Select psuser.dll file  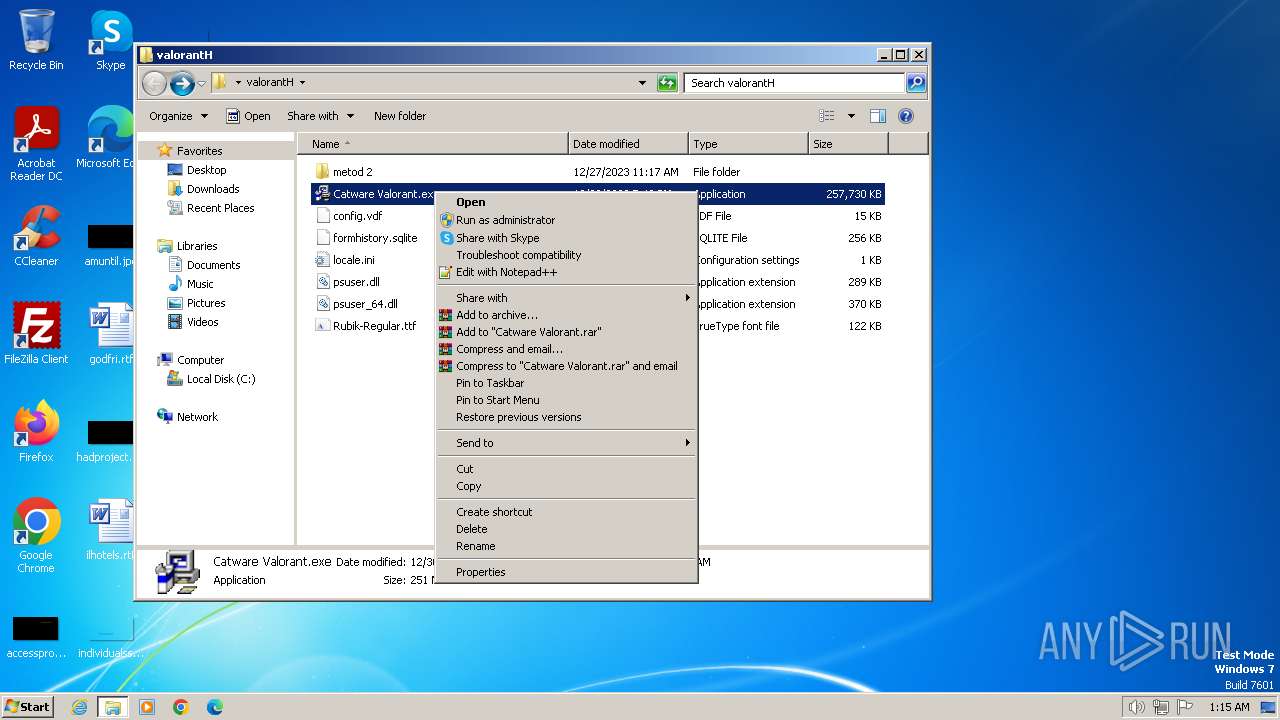356,282
